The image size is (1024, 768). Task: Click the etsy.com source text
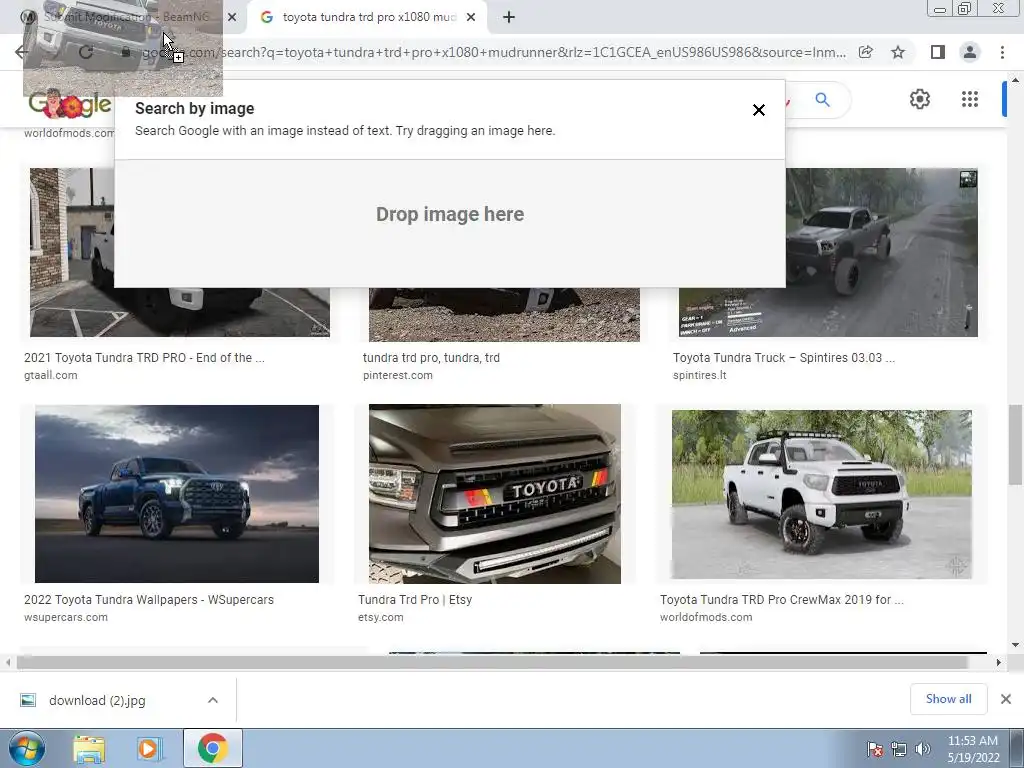tap(381, 617)
